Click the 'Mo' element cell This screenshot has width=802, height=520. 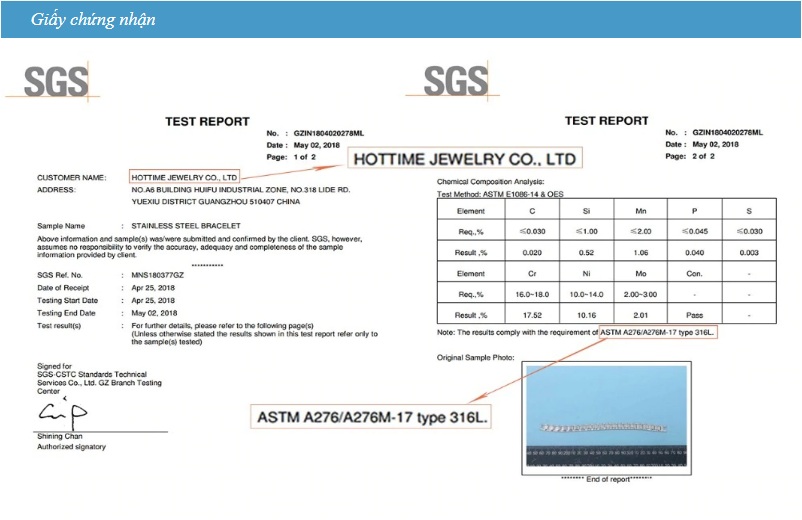point(640,274)
